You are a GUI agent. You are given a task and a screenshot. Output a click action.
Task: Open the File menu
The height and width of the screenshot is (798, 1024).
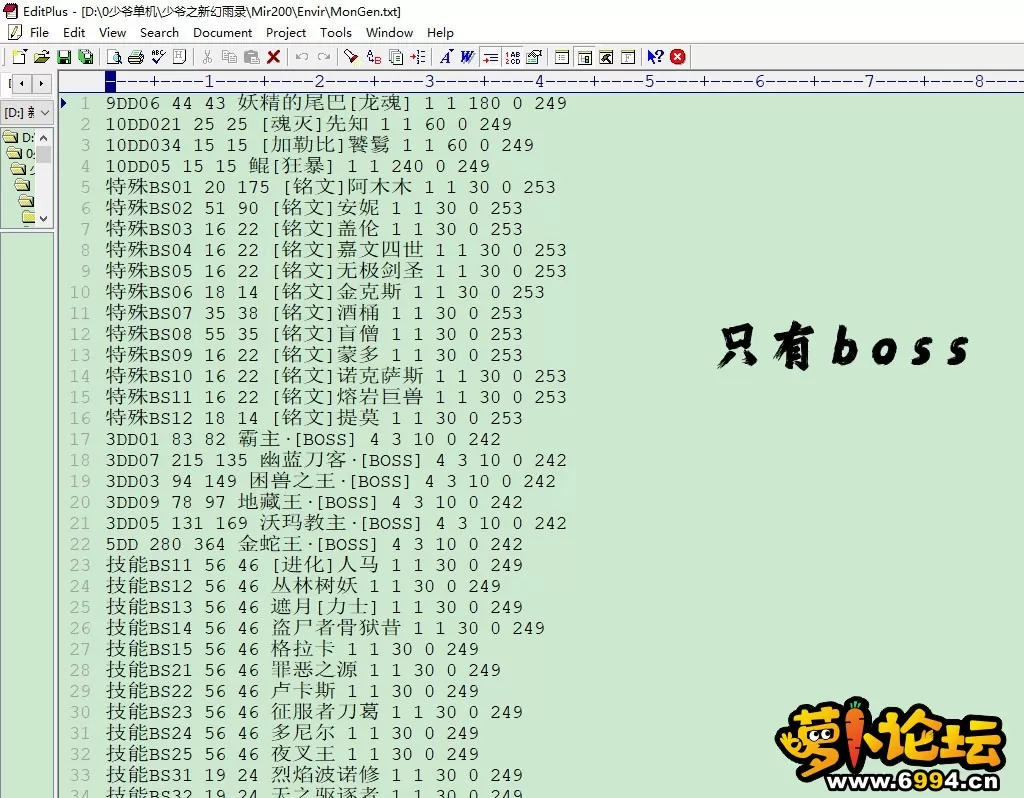click(39, 33)
